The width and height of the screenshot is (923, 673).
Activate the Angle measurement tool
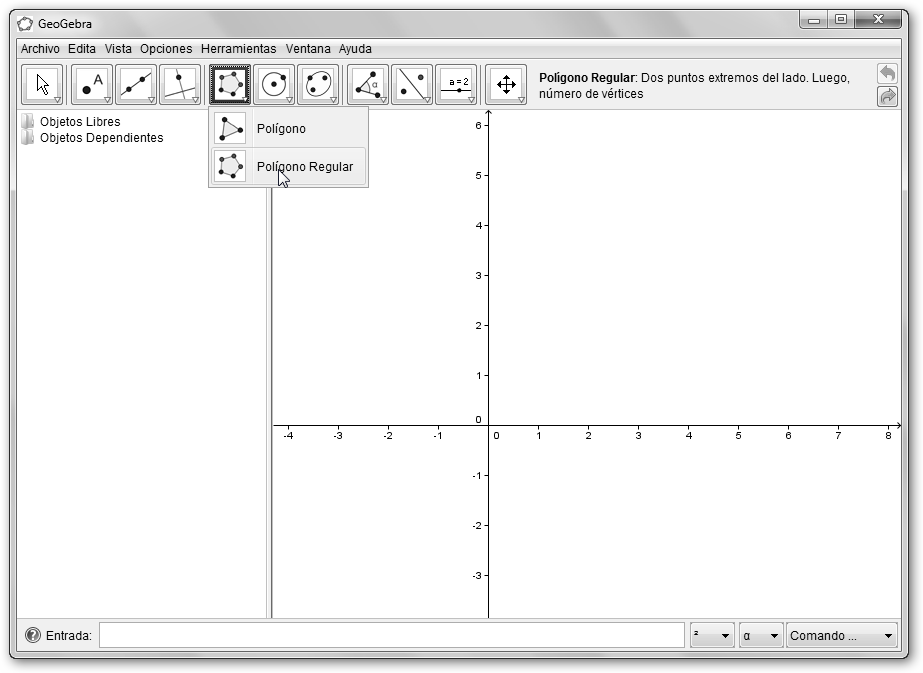[368, 85]
